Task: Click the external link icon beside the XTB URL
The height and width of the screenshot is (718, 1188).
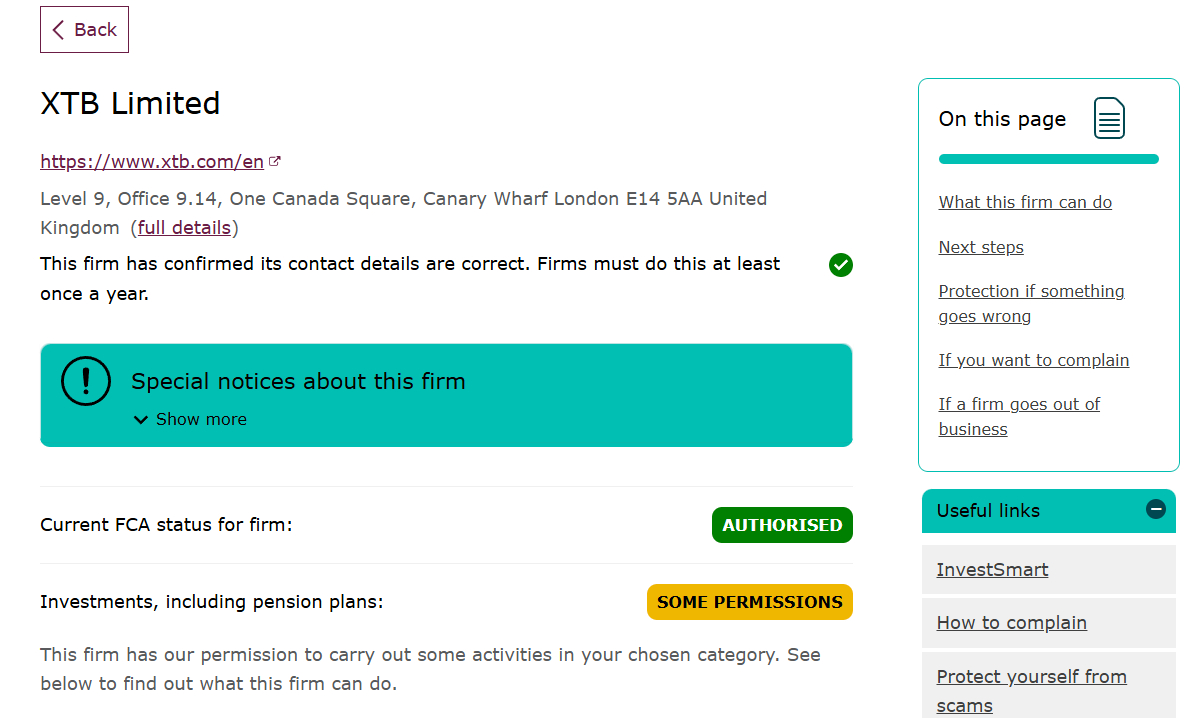Action: (x=275, y=160)
